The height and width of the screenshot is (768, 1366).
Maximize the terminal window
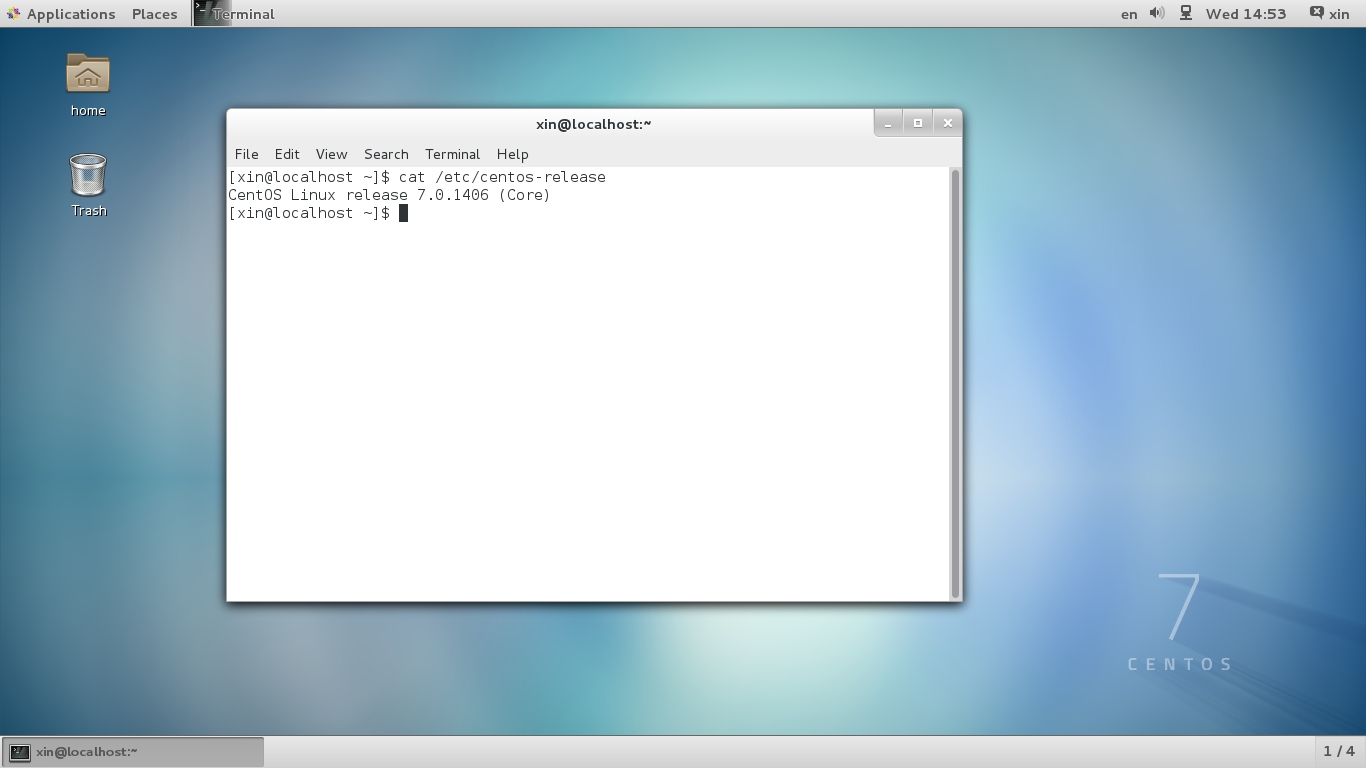918,123
